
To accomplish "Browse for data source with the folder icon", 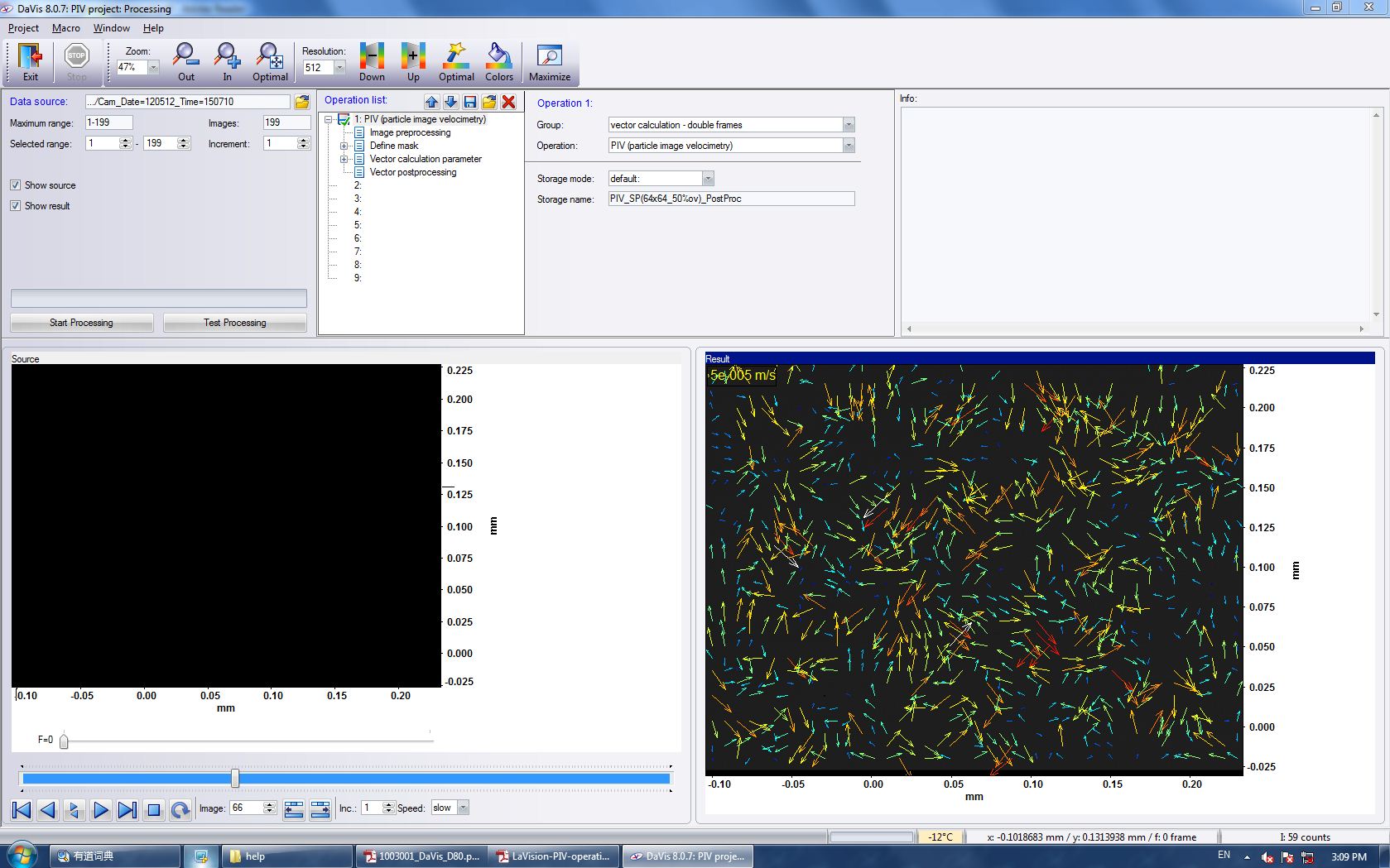I will tap(302, 102).
